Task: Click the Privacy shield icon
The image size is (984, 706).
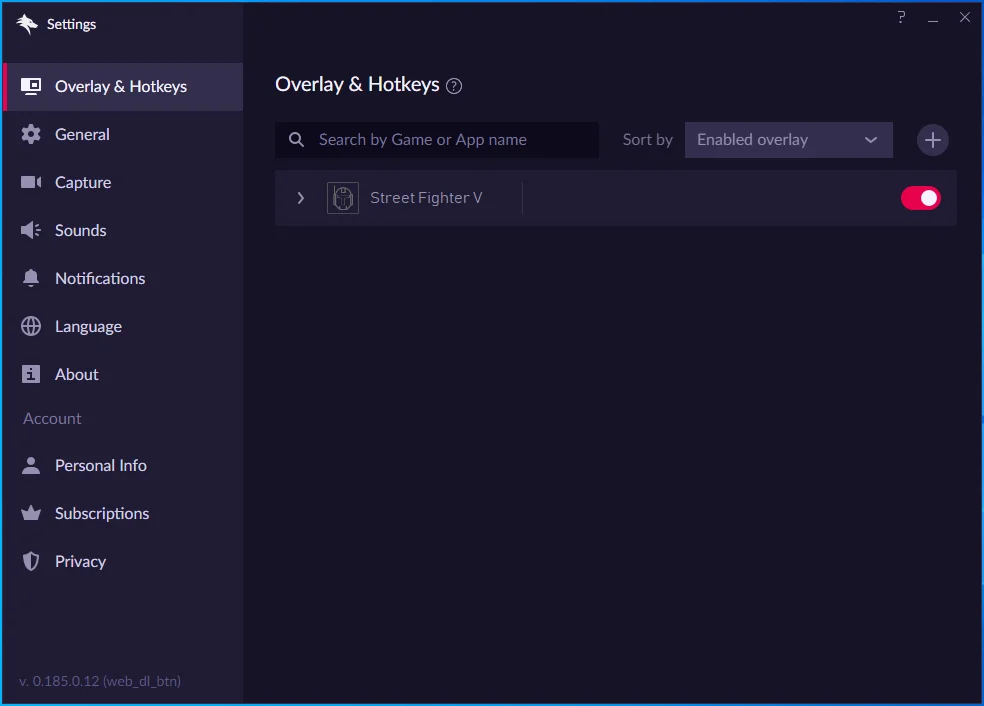Action: (31, 561)
